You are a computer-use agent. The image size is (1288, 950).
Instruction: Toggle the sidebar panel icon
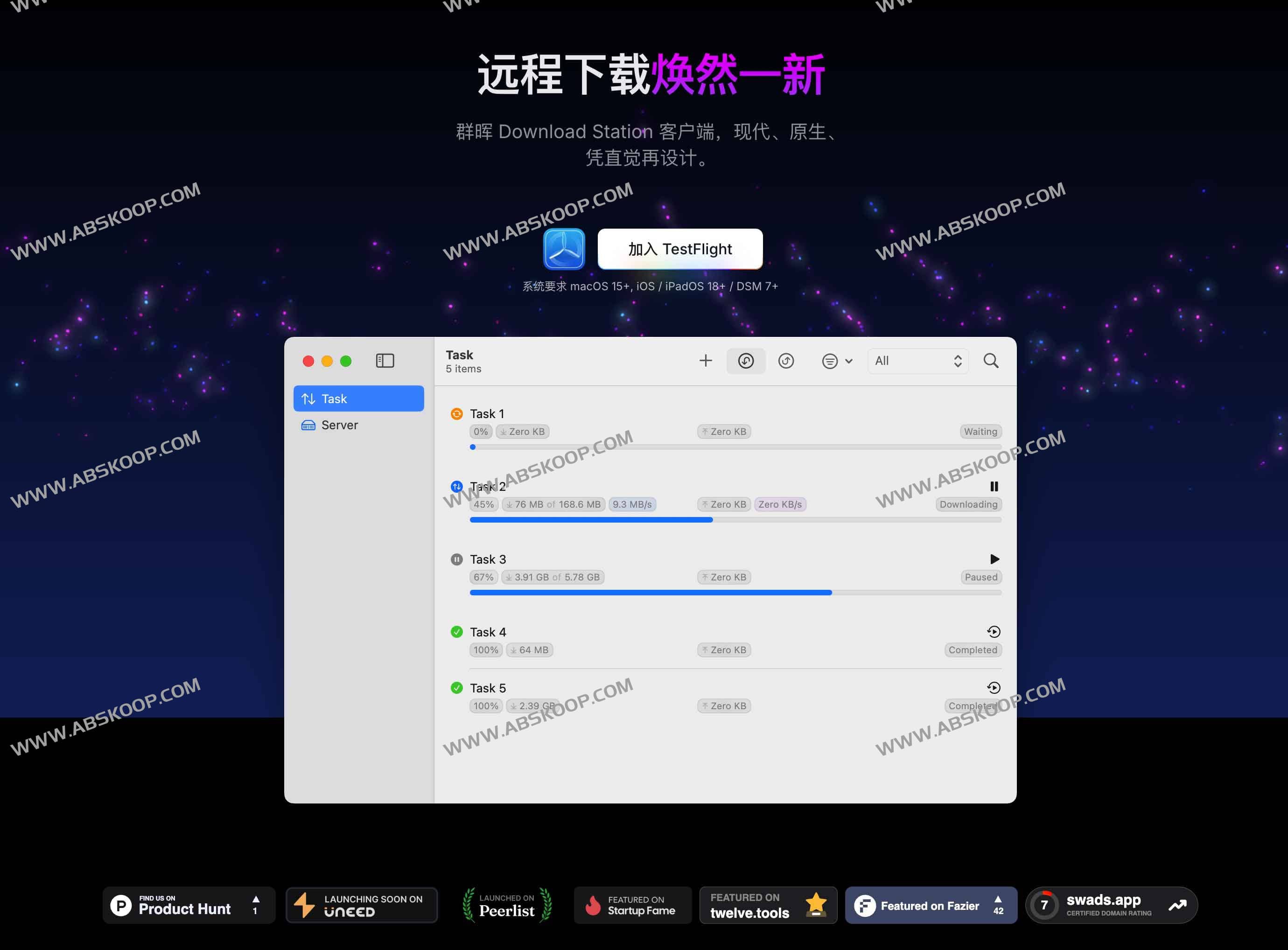tap(385, 361)
